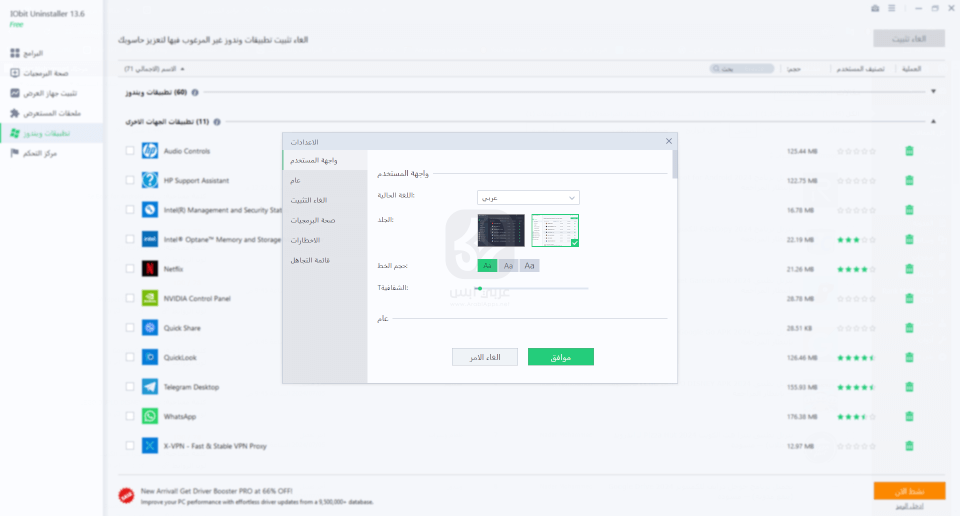Click the search field in list header
This screenshot has width=960, height=516.
pos(742,69)
